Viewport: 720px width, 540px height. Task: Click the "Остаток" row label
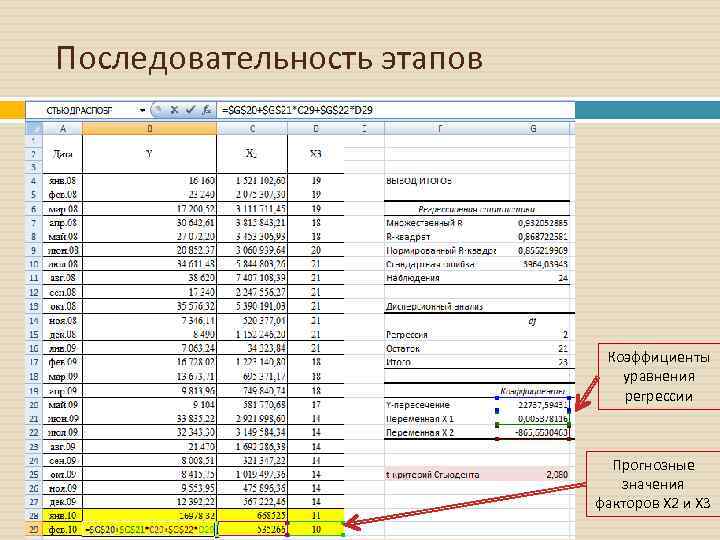click(x=403, y=349)
